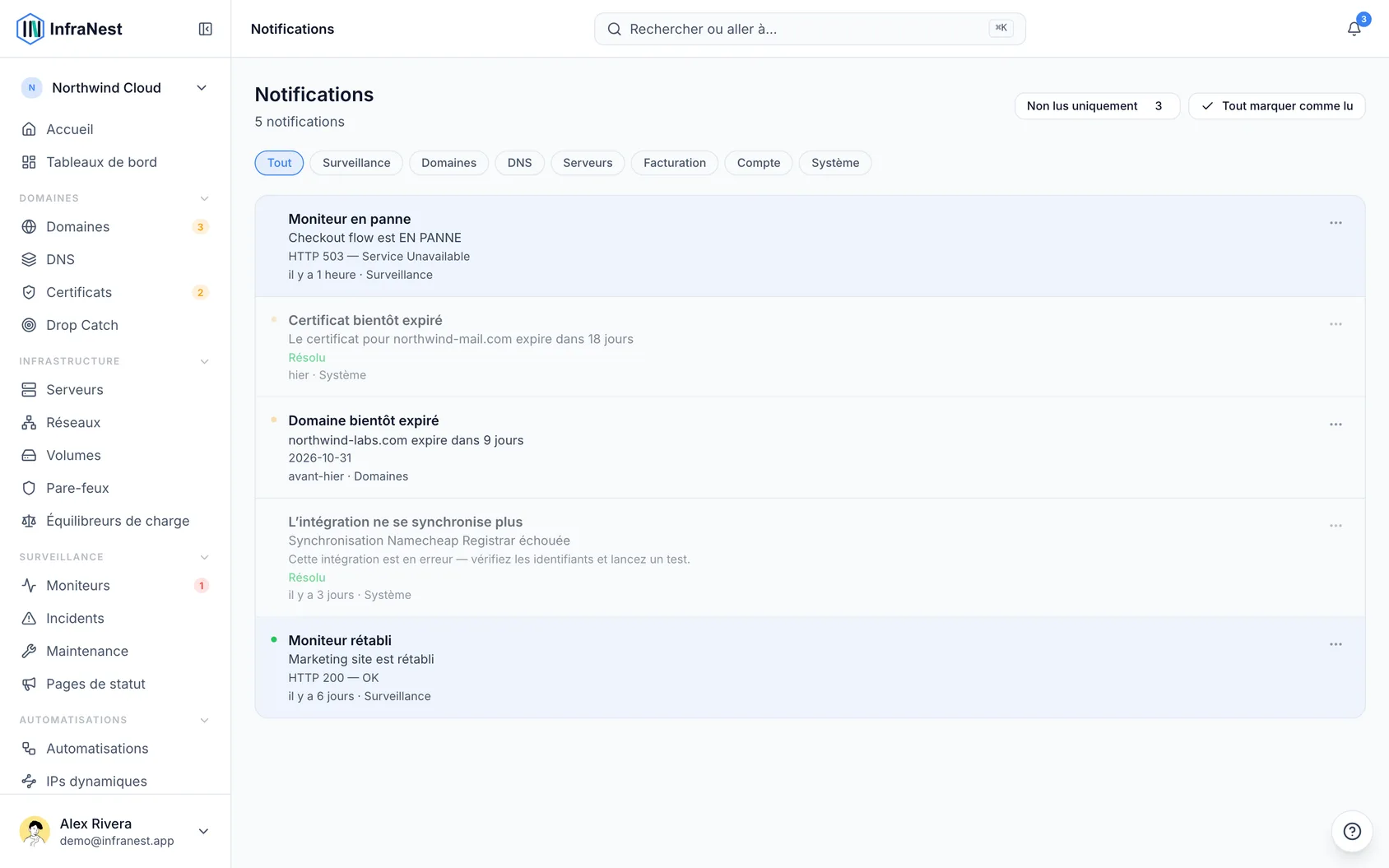Image resolution: width=1389 pixels, height=868 pixels.
Task: Open the Moniteurs sidebar link
Action: (115, 585)
